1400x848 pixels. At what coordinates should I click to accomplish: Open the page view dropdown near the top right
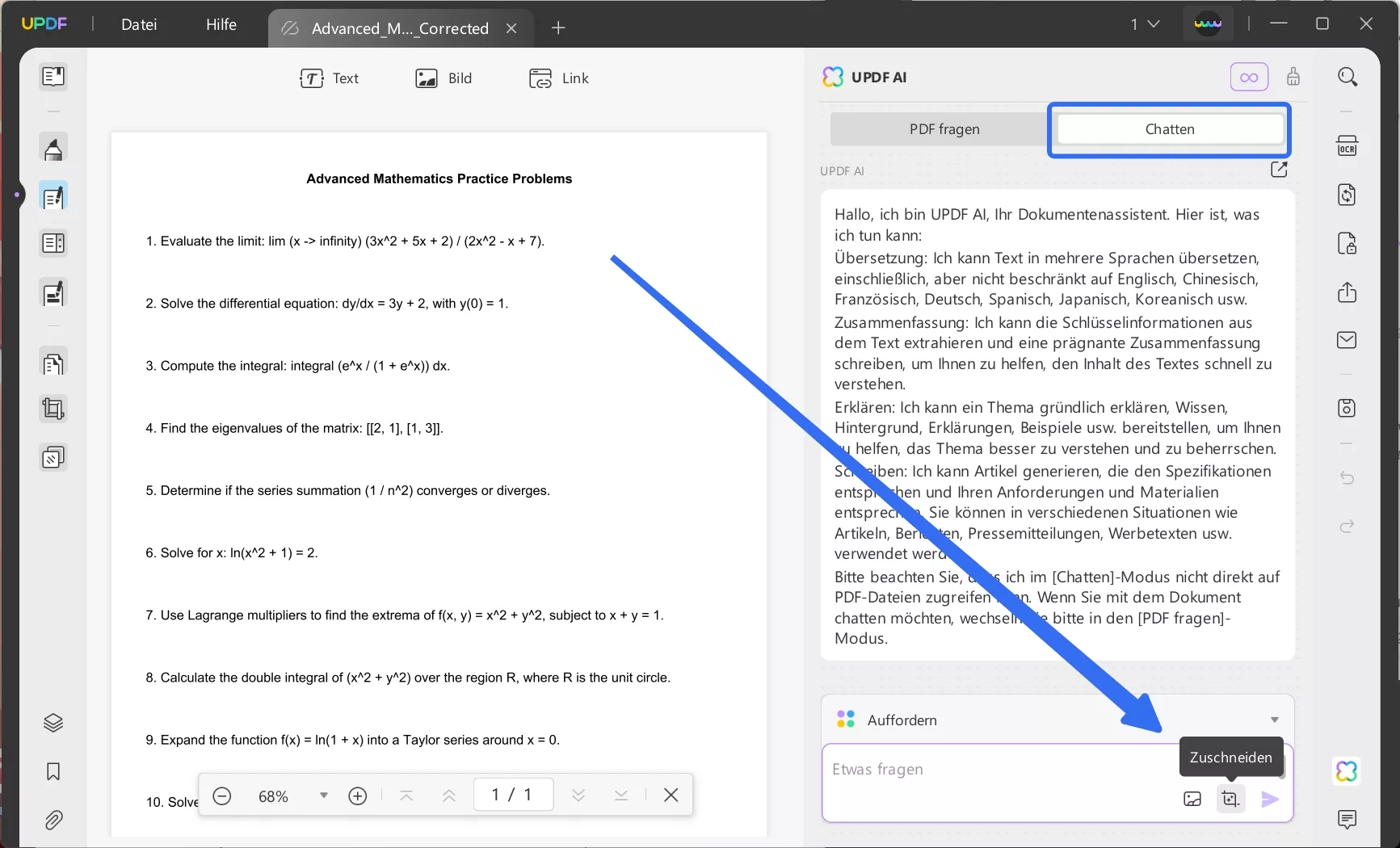(1146, 23)
